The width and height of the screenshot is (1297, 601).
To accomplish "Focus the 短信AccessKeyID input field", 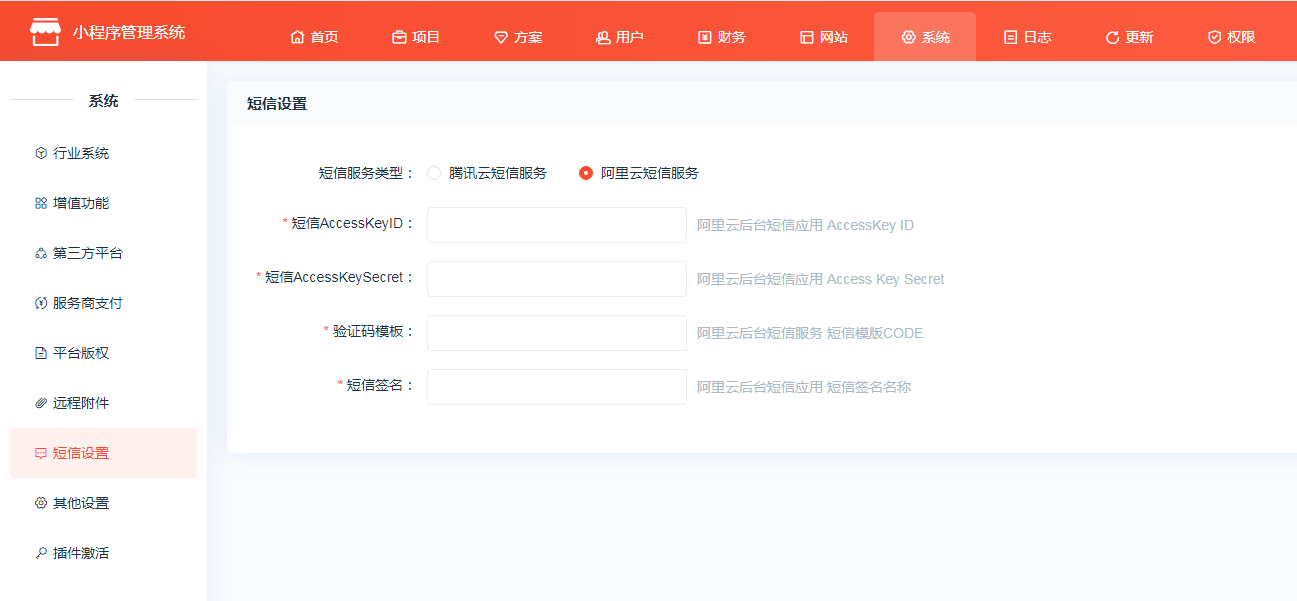I will 557,225.
